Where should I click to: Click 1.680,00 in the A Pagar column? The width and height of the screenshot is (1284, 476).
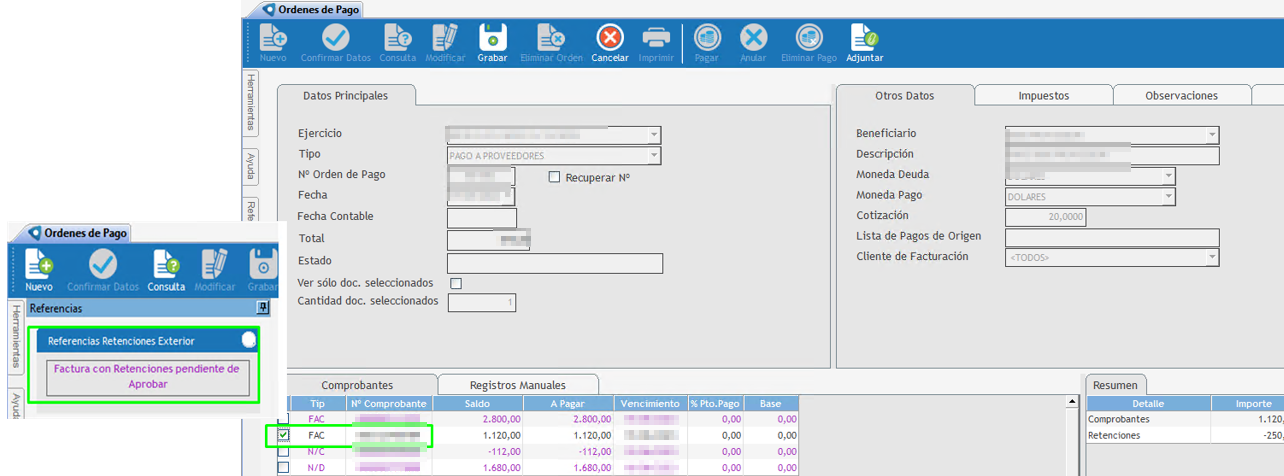pos(590,467)
